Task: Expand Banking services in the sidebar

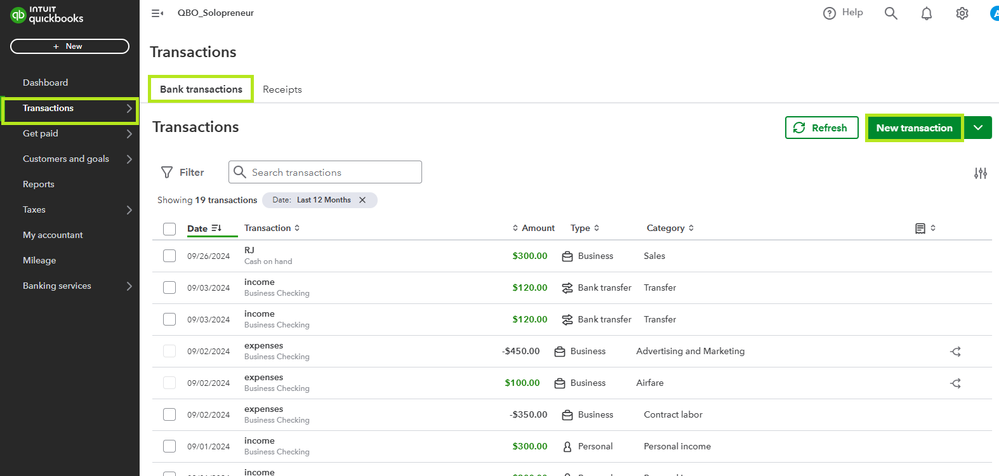Action: 129,286
